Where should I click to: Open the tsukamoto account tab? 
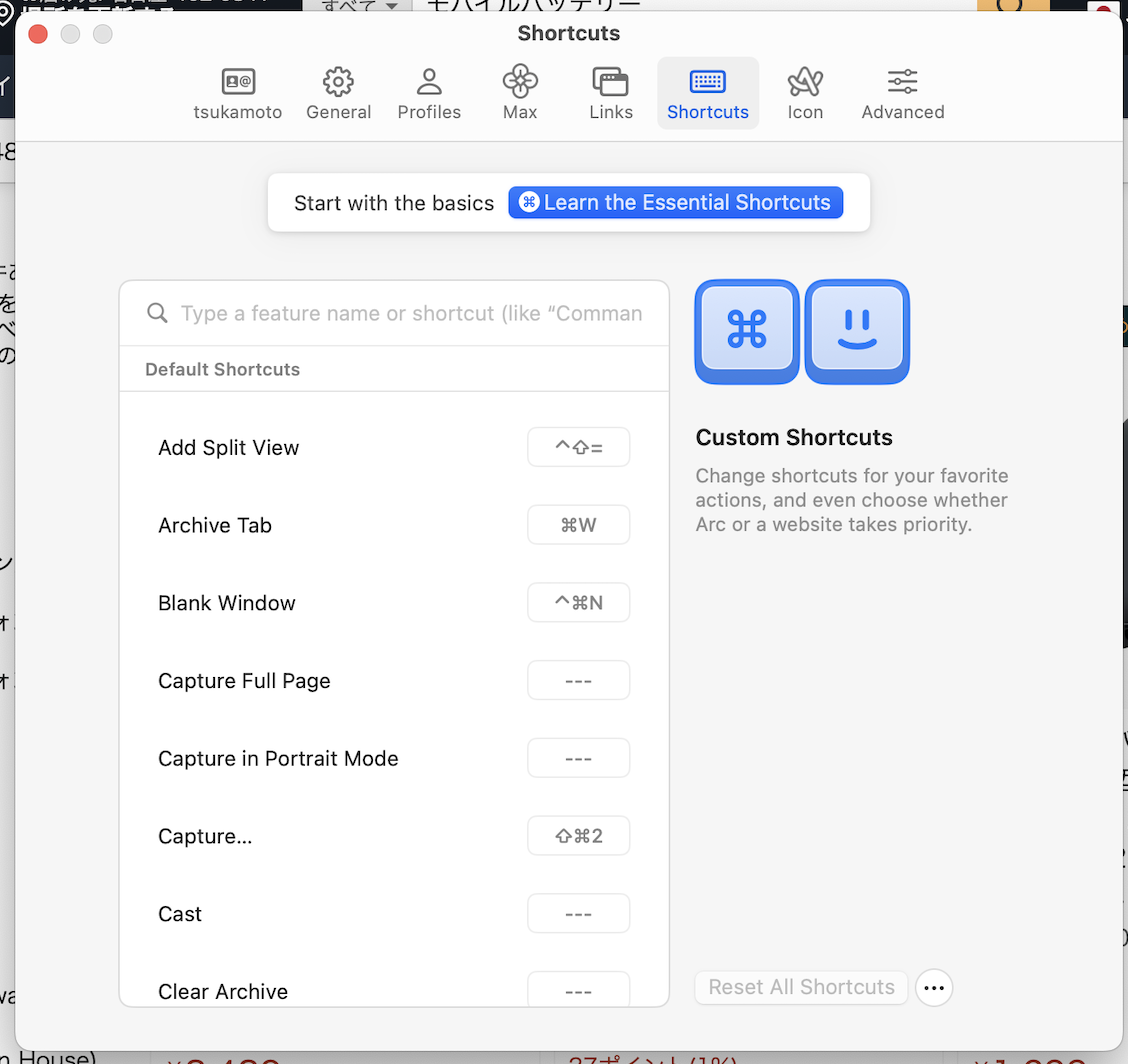[237, 94]
